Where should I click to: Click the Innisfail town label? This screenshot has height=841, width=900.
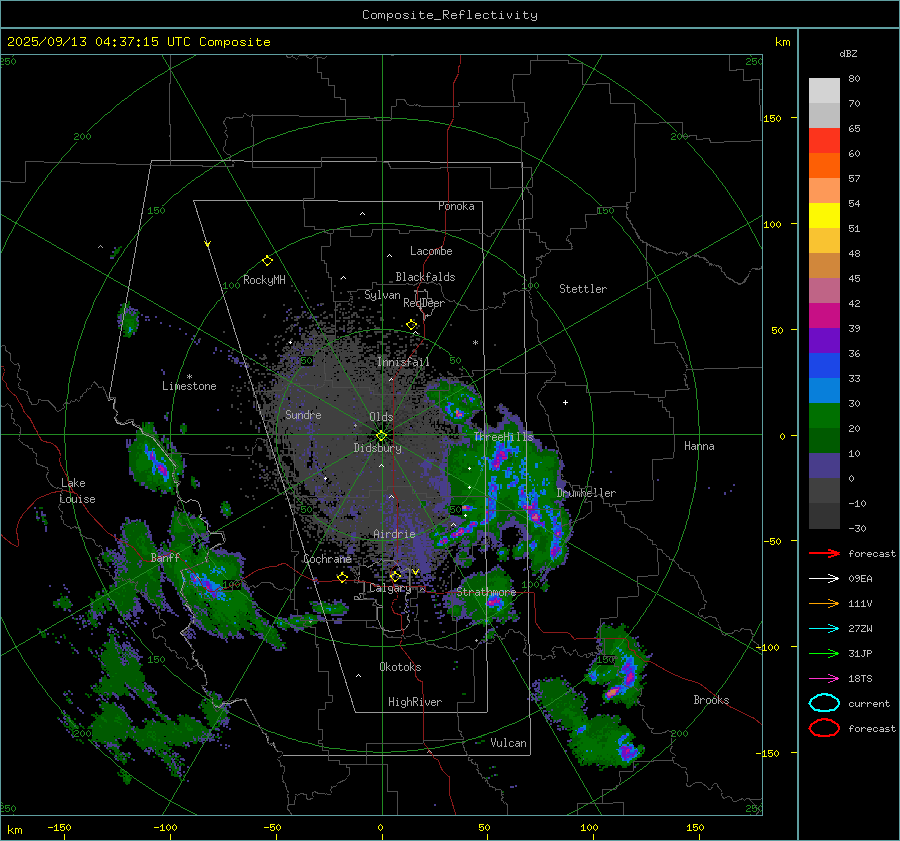pyautogui.click(x=403, y=362)
